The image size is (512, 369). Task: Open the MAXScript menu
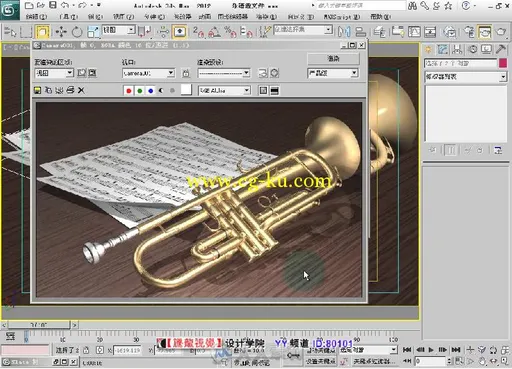(342, 16)
